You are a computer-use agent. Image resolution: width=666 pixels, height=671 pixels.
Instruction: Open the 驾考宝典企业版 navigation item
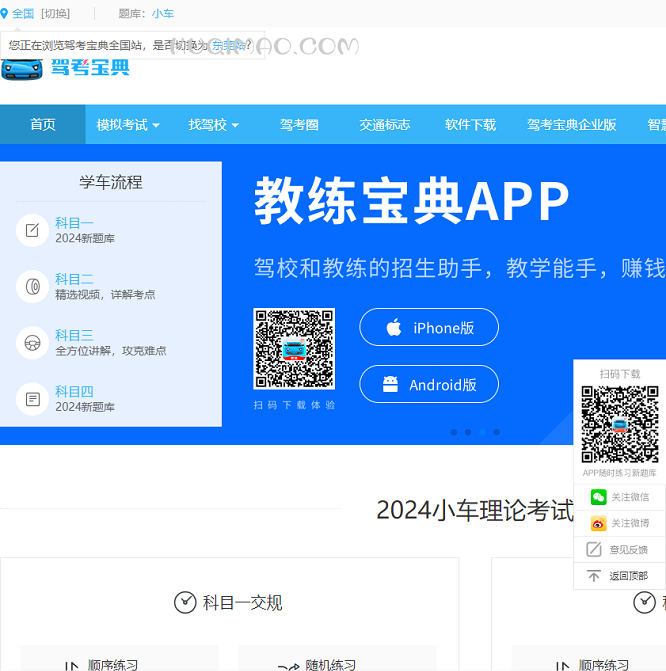click(571, 125)
